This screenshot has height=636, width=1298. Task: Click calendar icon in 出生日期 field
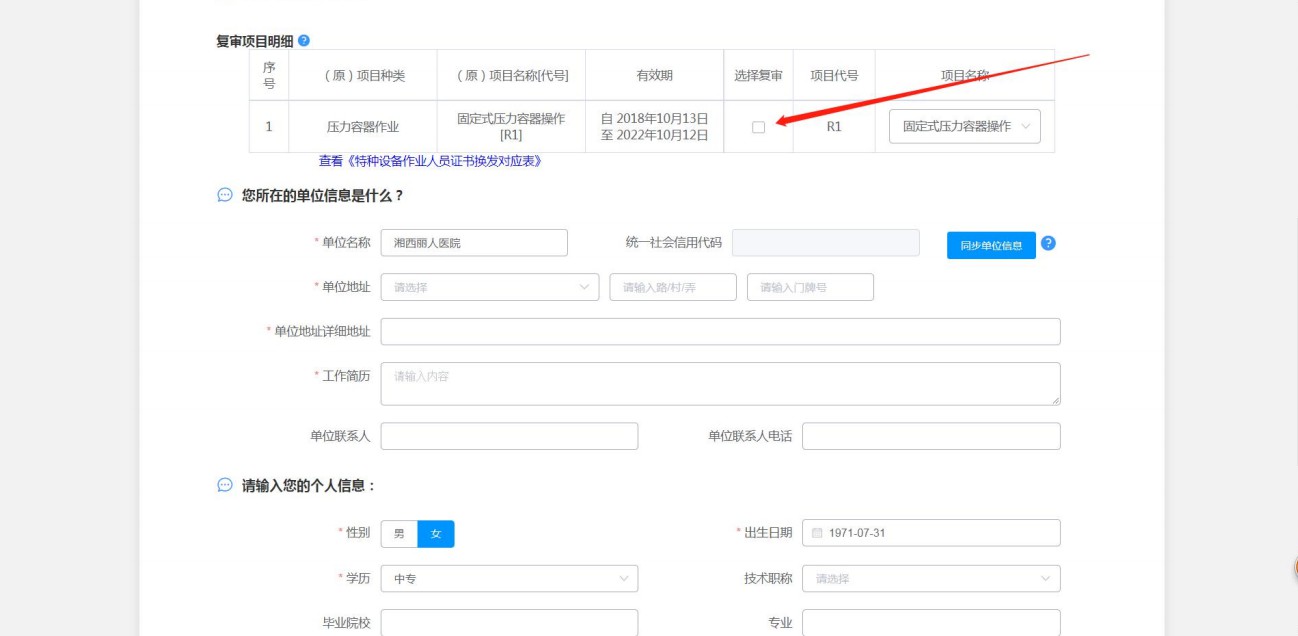coord(817,533)
